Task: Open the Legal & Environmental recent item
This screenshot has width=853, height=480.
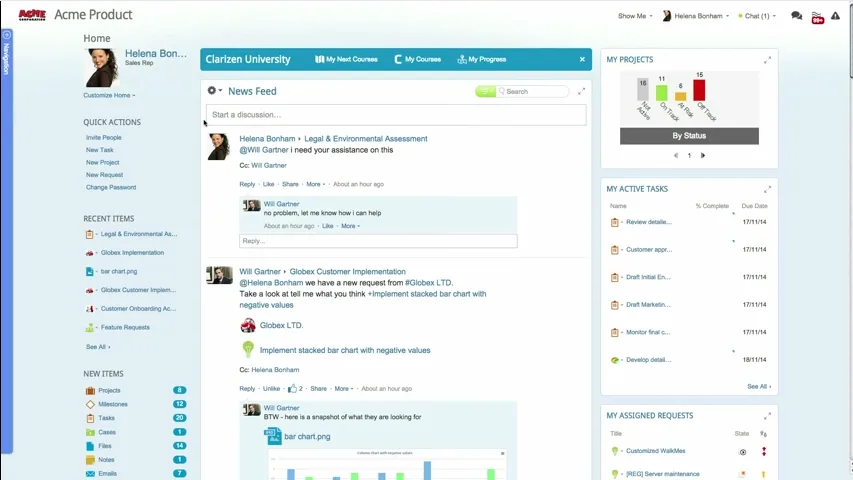Action: pos(139,234)
